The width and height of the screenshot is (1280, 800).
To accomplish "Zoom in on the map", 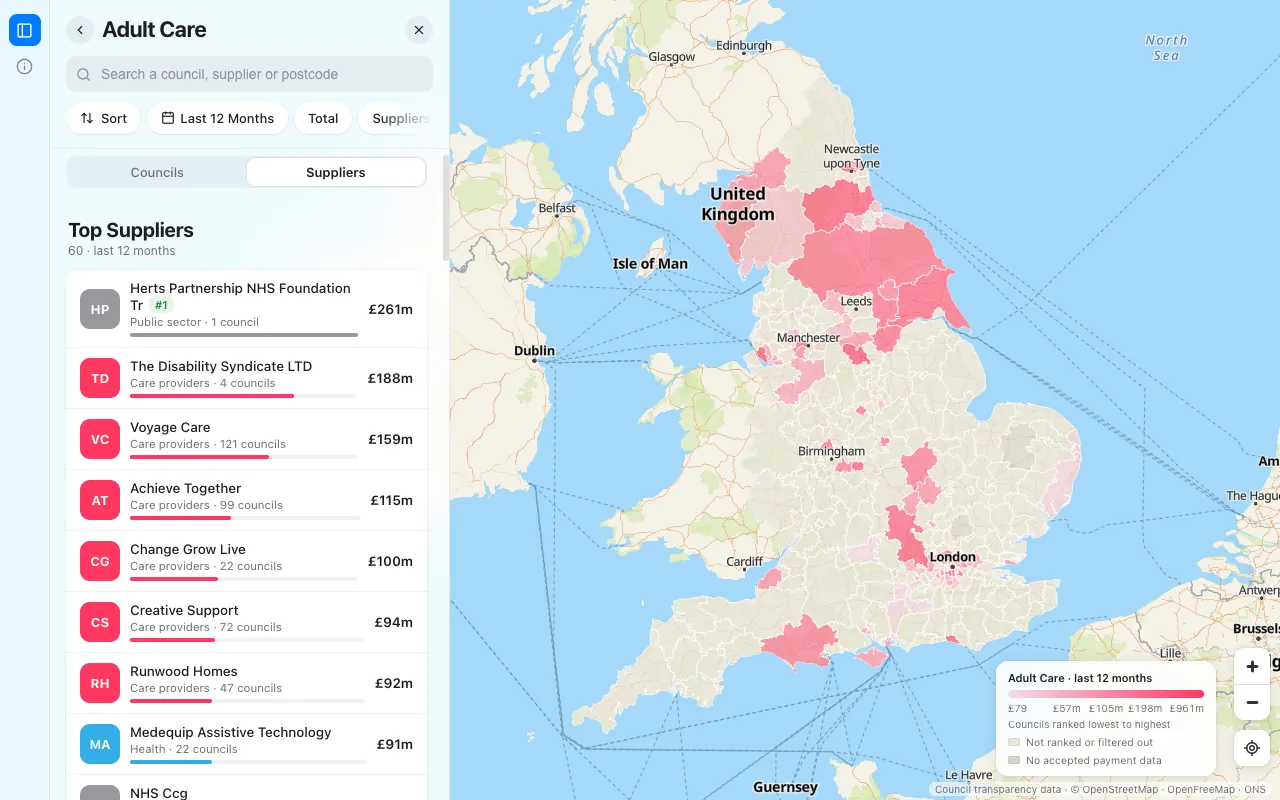I will coord(1252,666).
